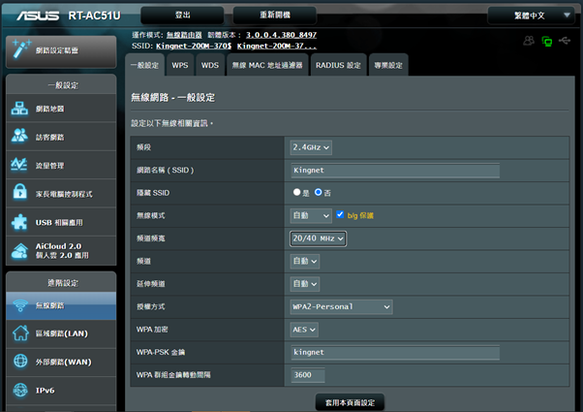Open the 無線路由器 operation mode link

pyautogui.click(x=184, y=35)
